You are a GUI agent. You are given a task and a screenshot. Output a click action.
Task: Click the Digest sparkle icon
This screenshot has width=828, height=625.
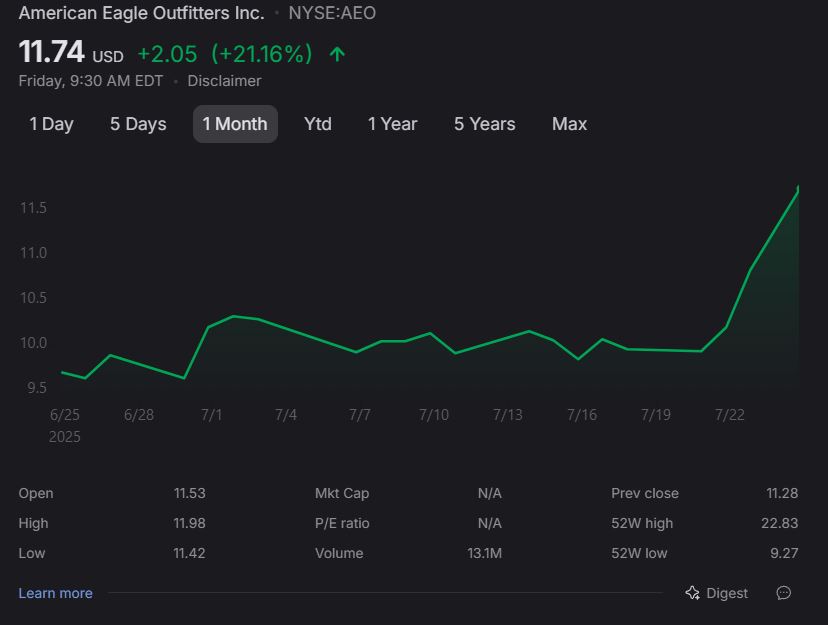pyautogui.click(x=692, y=593)
